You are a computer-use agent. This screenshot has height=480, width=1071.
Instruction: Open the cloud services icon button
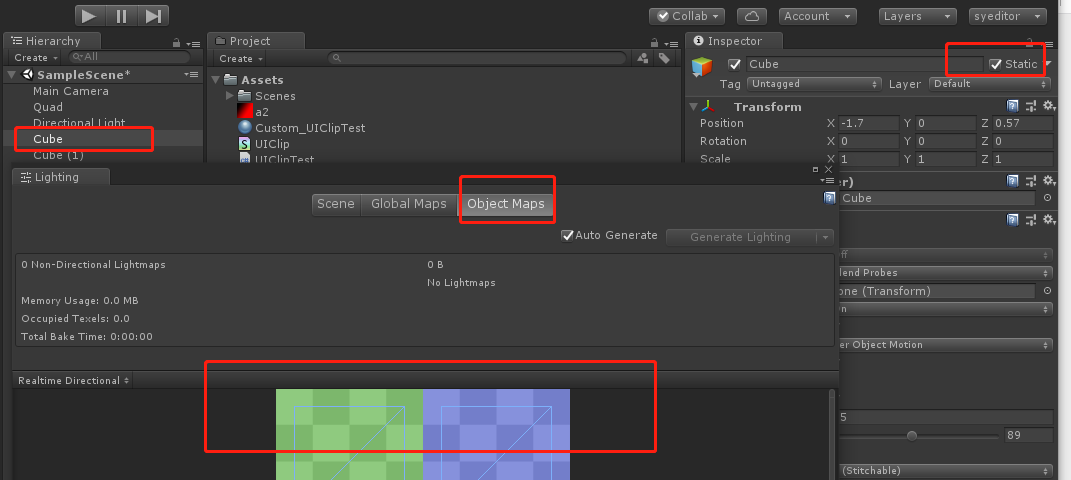click(751, 16)
